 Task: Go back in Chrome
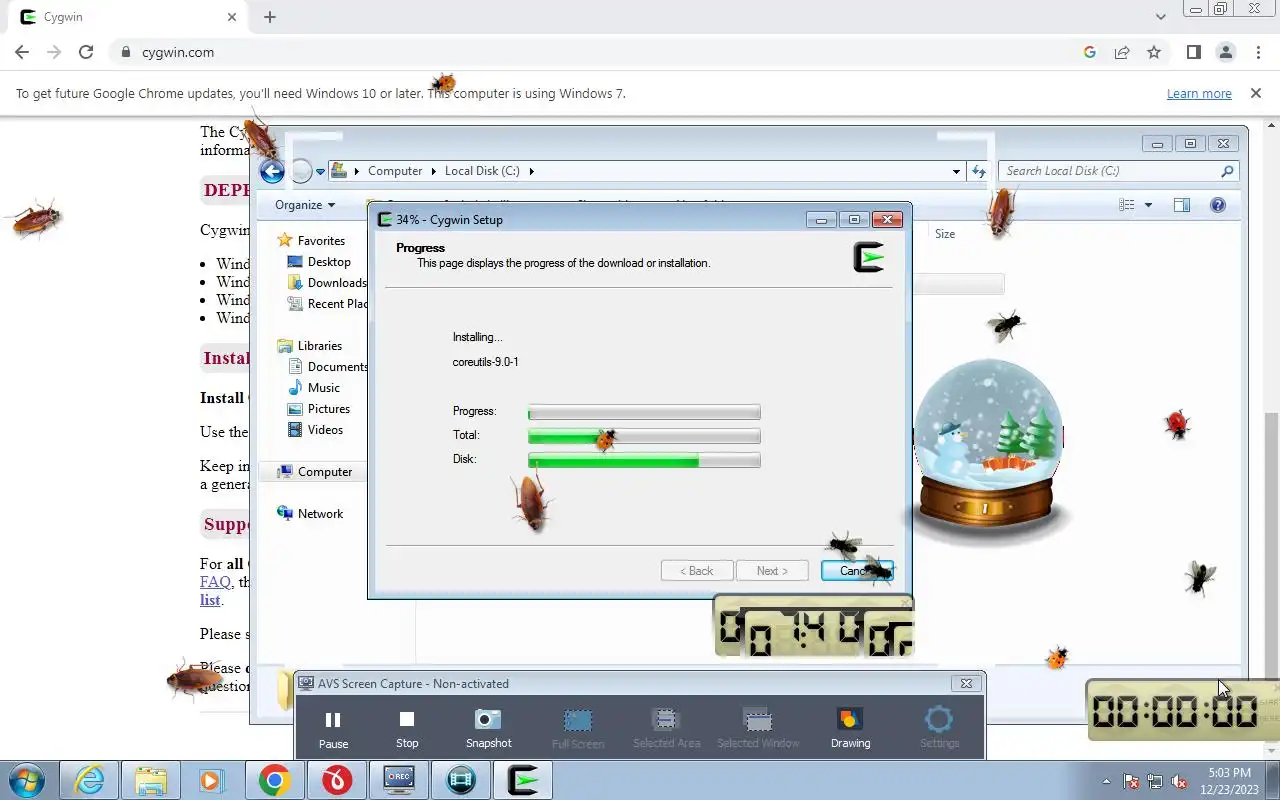pyautogui.click(x=22, y=52)
